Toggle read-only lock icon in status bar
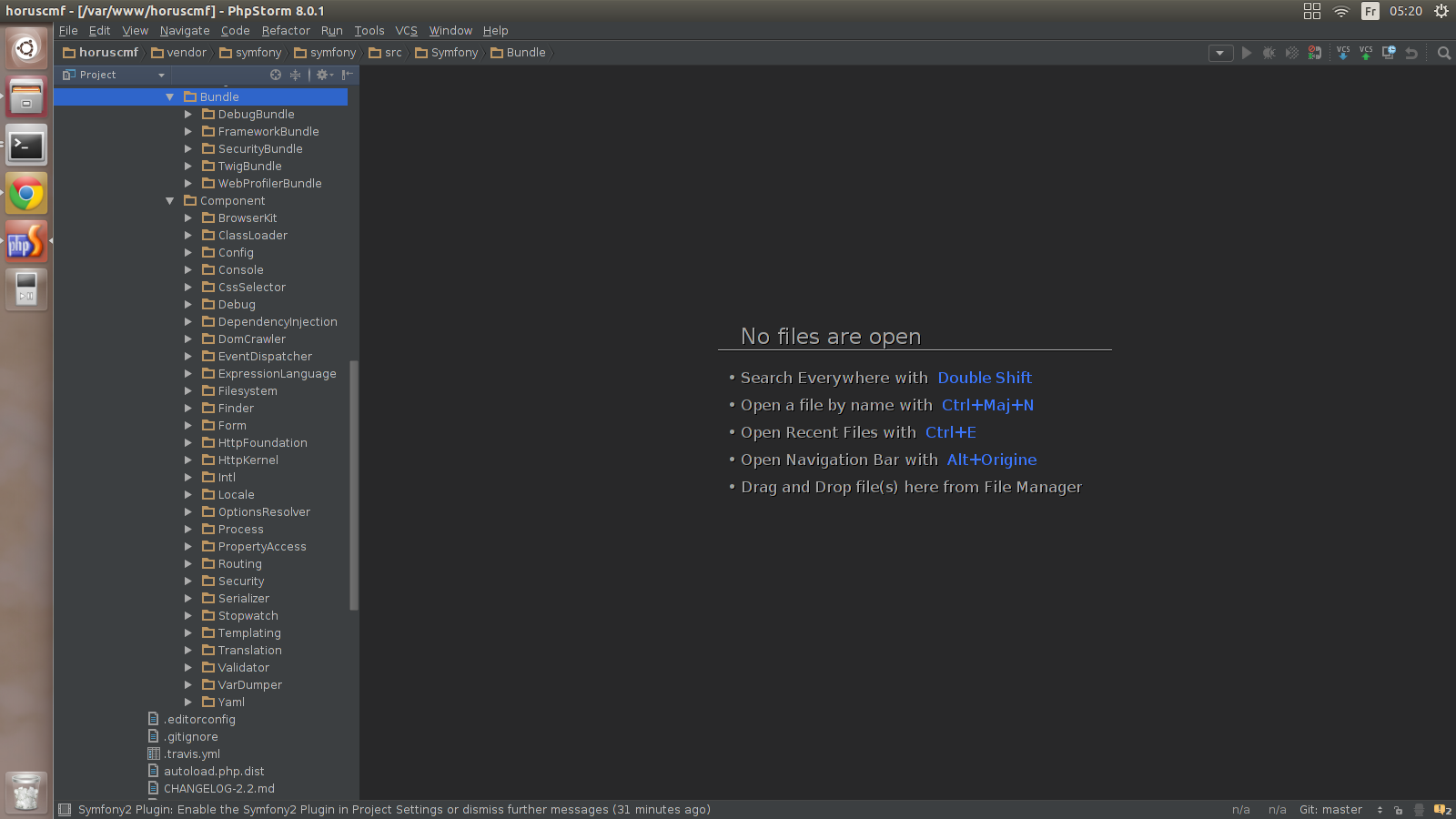The height and width of the screenshot is (819, 1456). pyautogui.click(x=1399, y=810)
